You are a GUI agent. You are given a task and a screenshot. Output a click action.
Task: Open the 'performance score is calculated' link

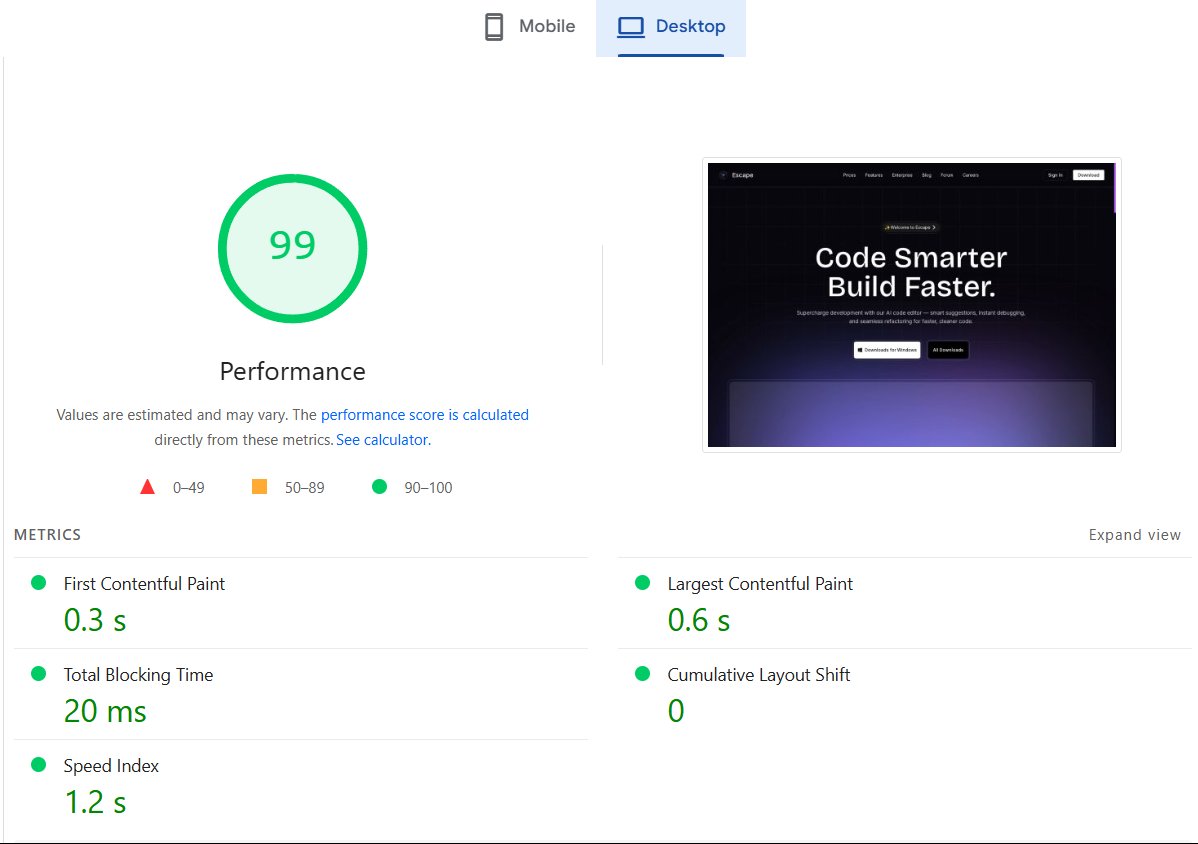[425, 415]
